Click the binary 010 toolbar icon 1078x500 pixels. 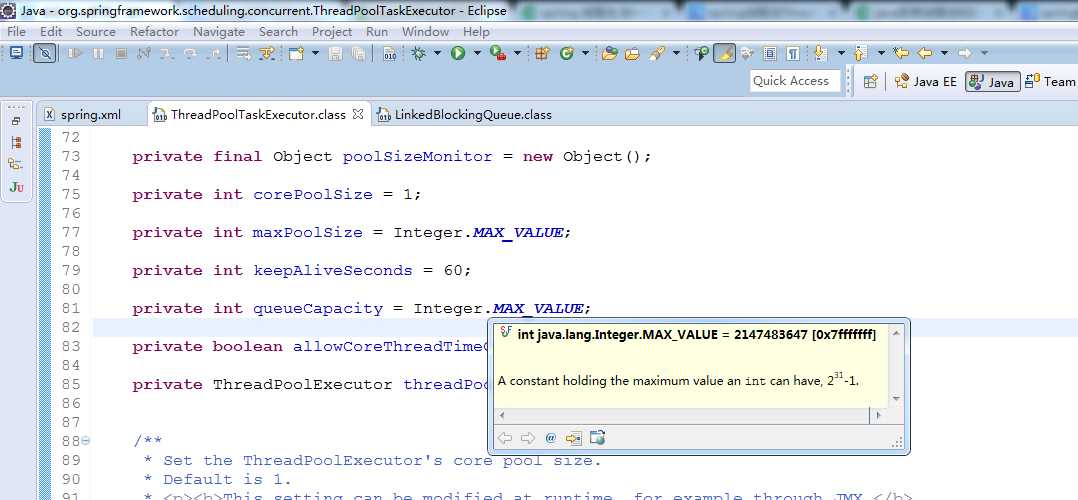390,53
